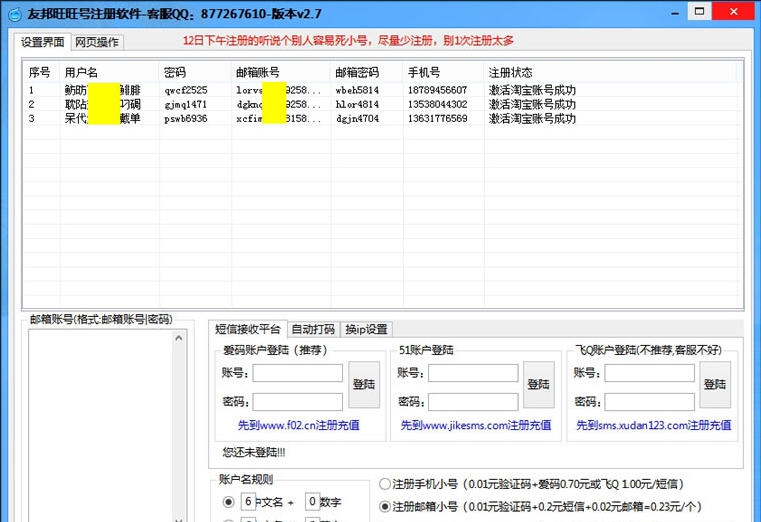Click up arrow of email list scrollbar
The height and width of the screenshot is (522, 761).
pos(179,339)
